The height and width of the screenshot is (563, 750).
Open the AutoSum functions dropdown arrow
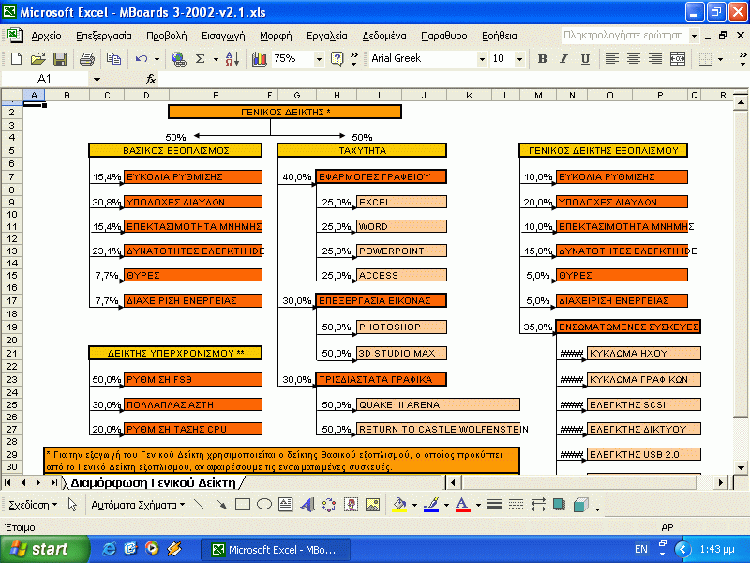216,59
